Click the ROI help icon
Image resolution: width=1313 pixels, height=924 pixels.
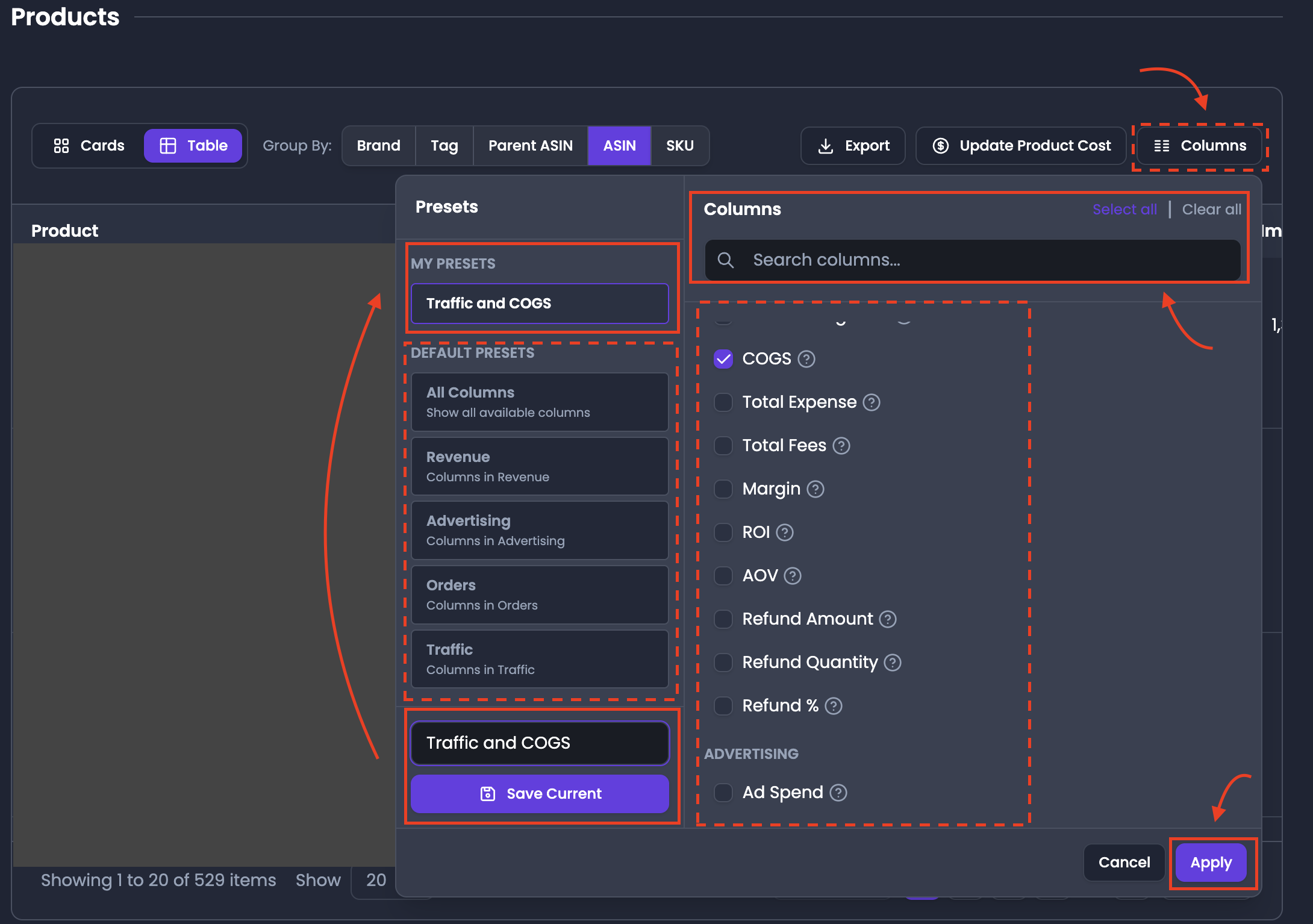[x=785, y=532]
